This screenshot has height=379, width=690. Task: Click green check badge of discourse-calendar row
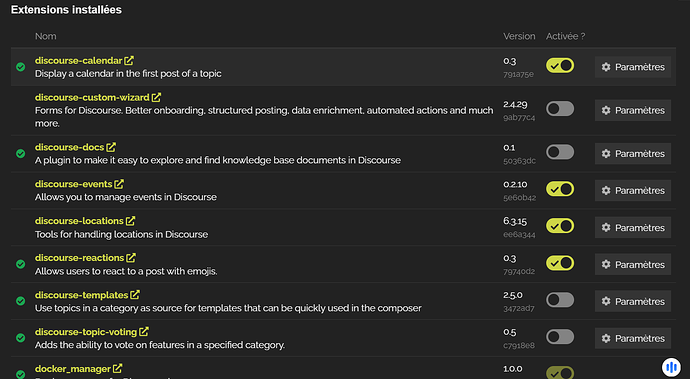(20, 67)
